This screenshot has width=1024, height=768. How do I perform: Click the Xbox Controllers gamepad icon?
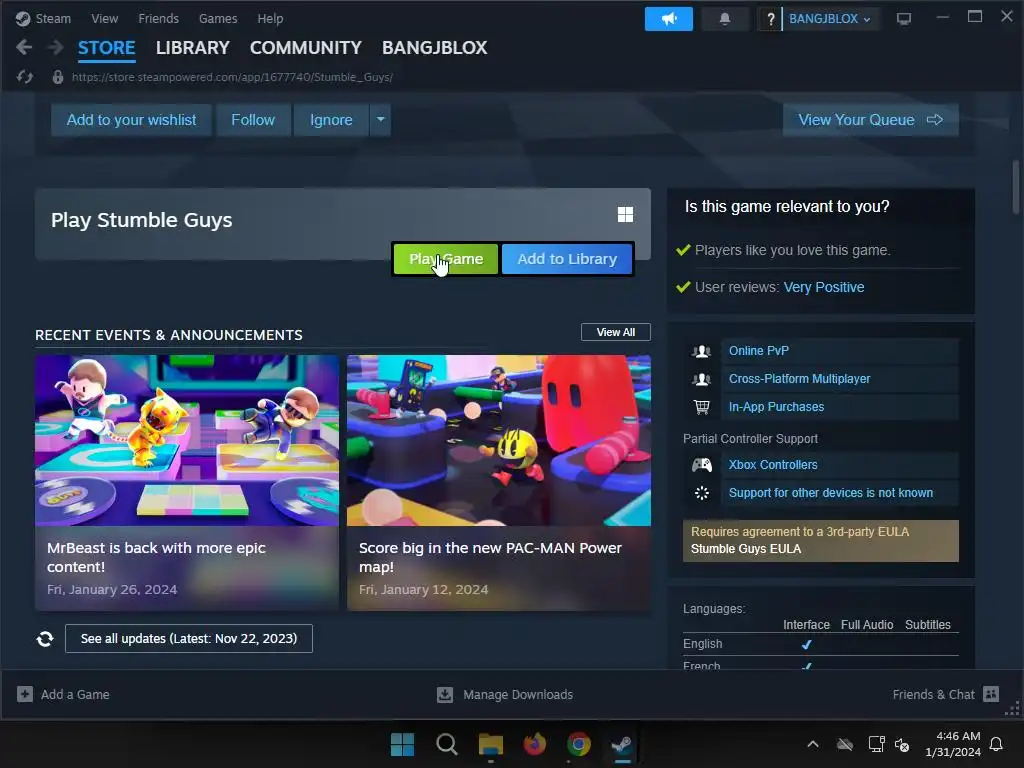point(701,465)
